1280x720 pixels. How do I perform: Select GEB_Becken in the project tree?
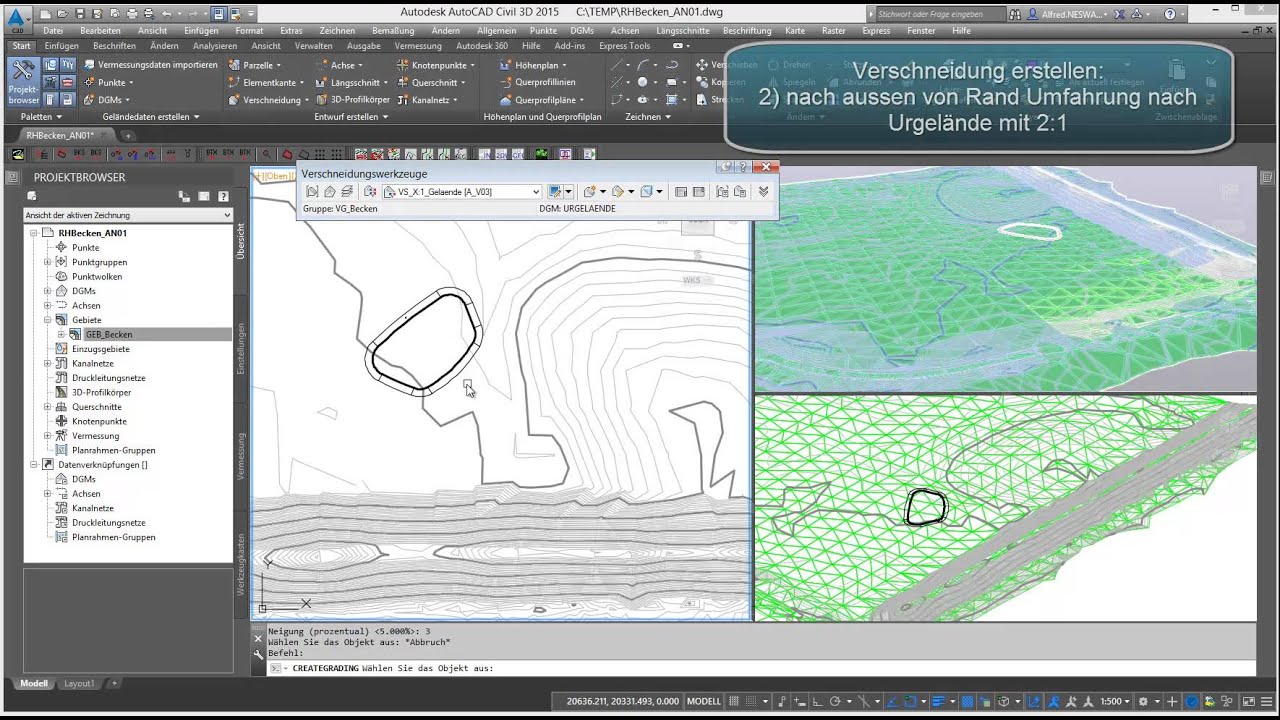[x=108, y=335]
